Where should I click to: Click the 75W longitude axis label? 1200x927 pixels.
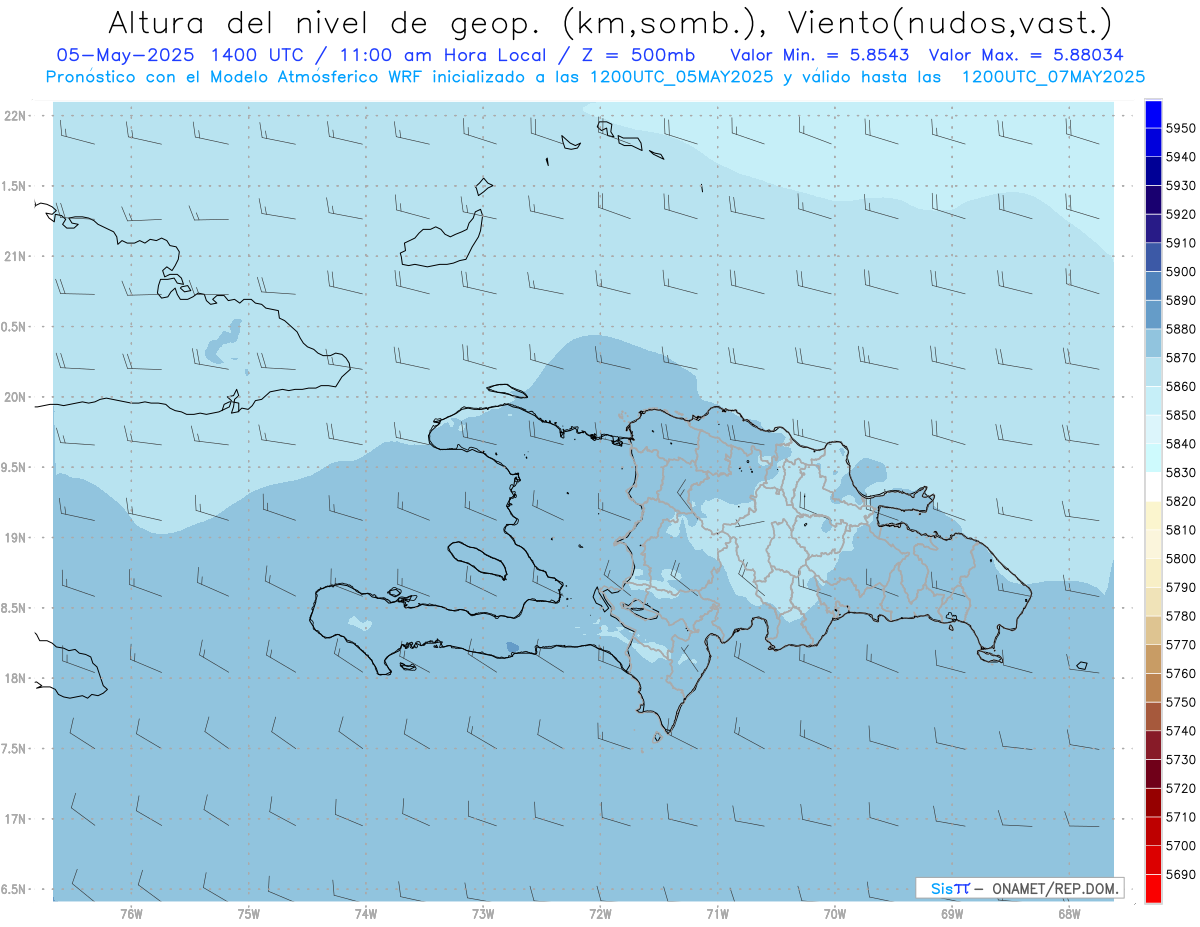pos(248,914)
